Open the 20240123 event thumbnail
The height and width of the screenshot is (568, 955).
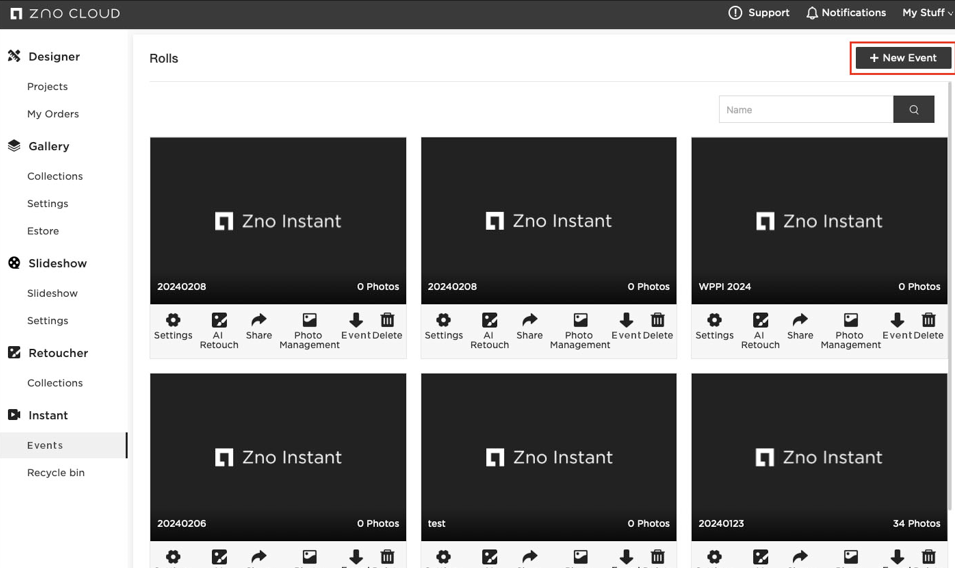tap(819, 457)
